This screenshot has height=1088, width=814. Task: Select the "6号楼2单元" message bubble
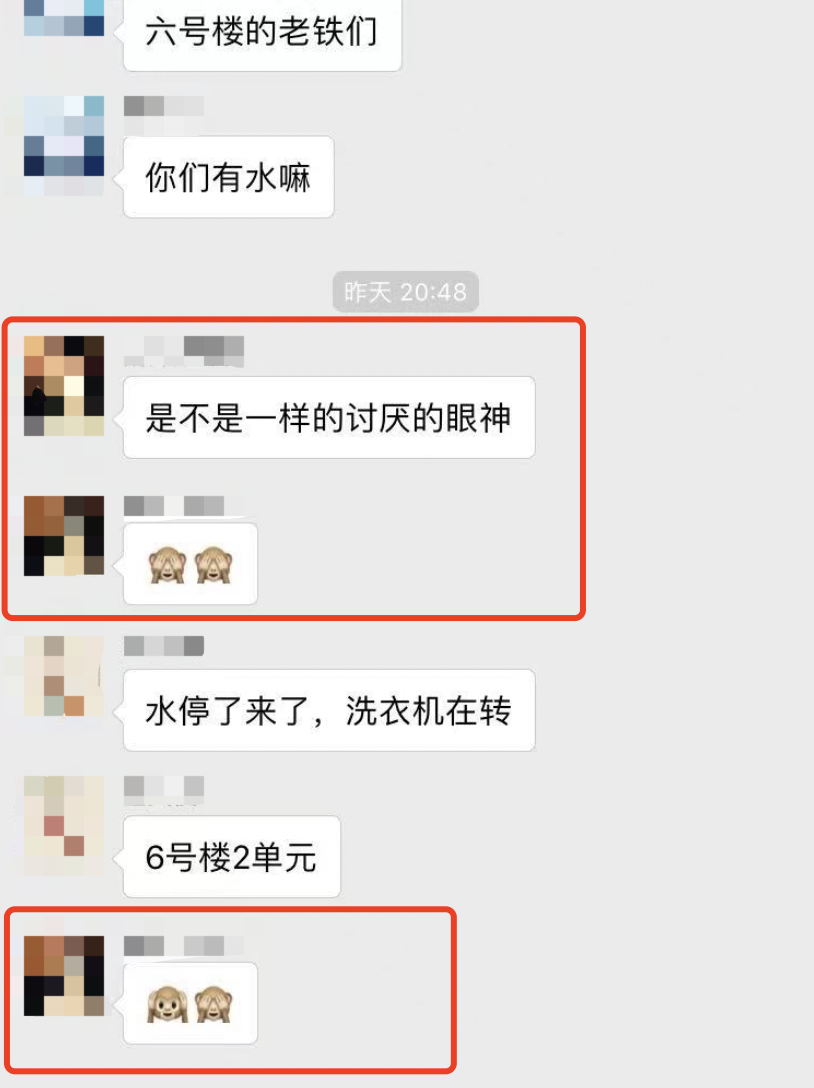point(232,856)
